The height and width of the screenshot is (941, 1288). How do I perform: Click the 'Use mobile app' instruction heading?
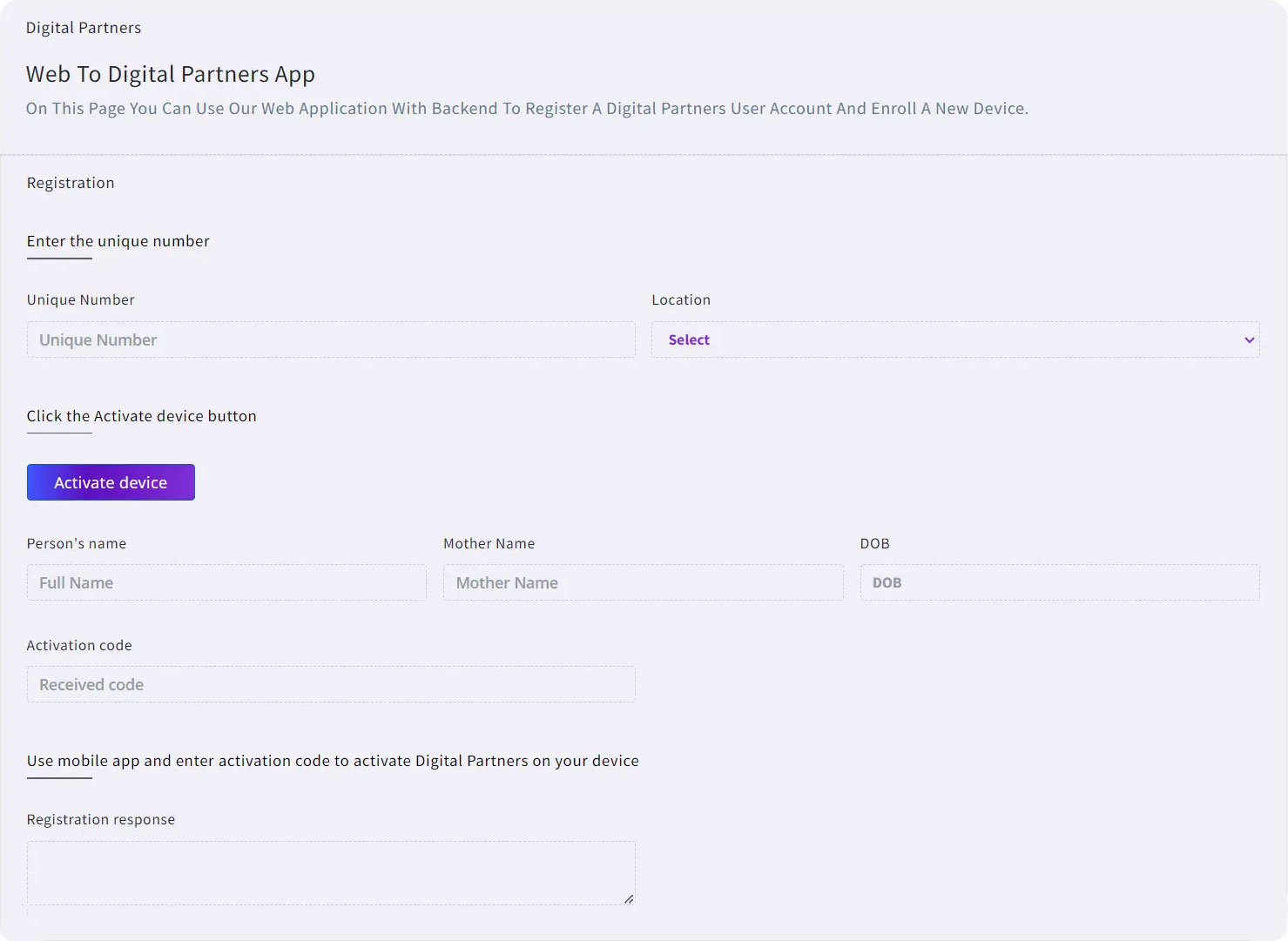pos(333,761)
